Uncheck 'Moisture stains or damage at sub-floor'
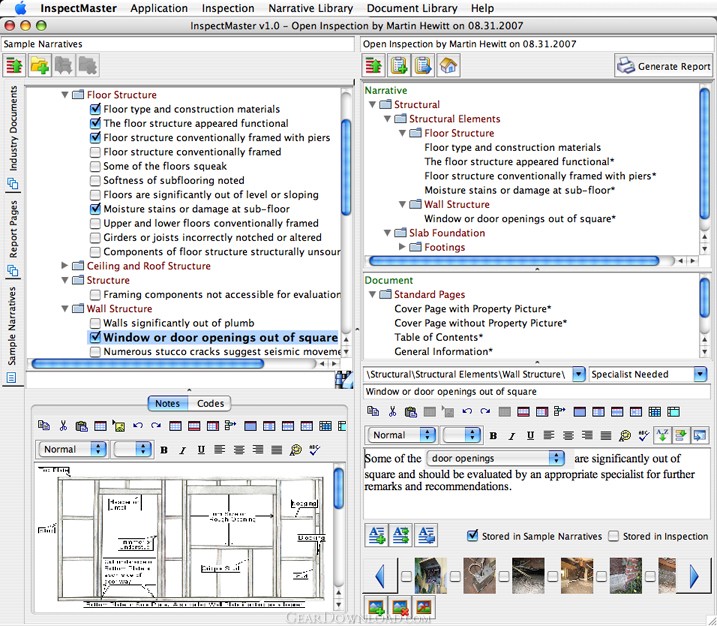The height and width of the screenshot is (626, 717). point(95,209)
